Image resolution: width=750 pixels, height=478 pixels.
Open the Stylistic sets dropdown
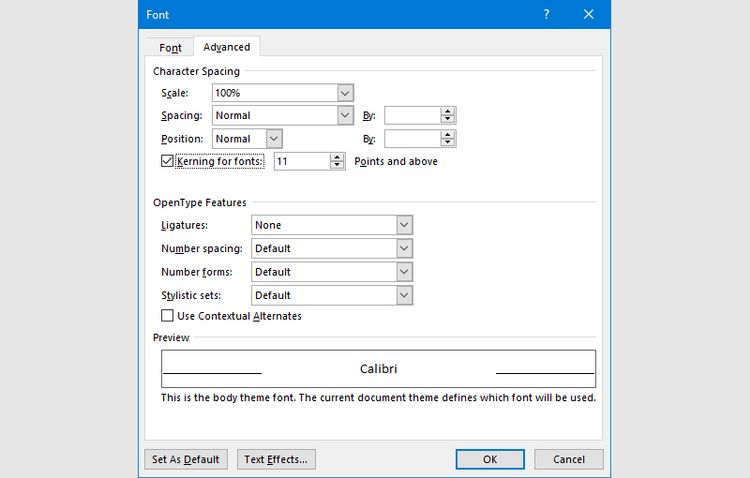click(x=332, y=295)
